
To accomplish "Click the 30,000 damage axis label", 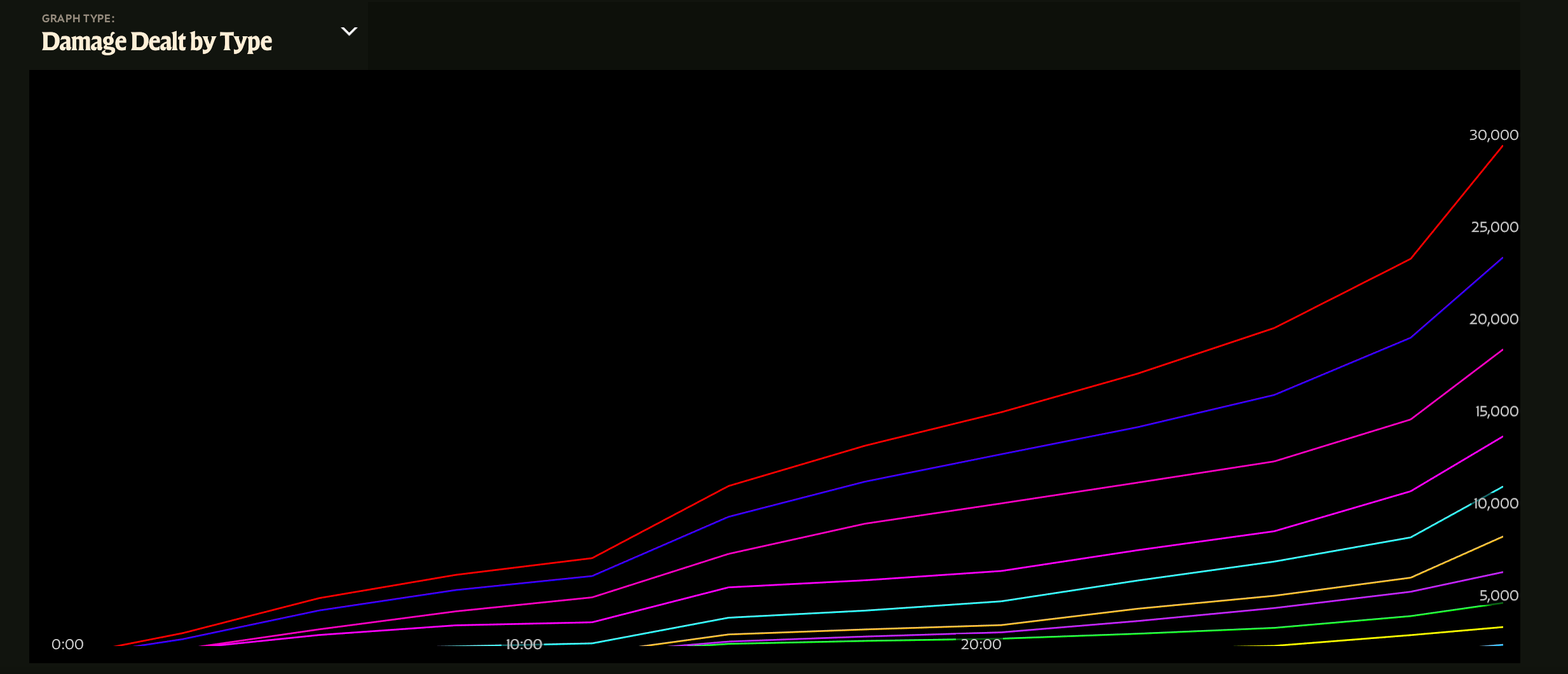I will point(1494,135).
